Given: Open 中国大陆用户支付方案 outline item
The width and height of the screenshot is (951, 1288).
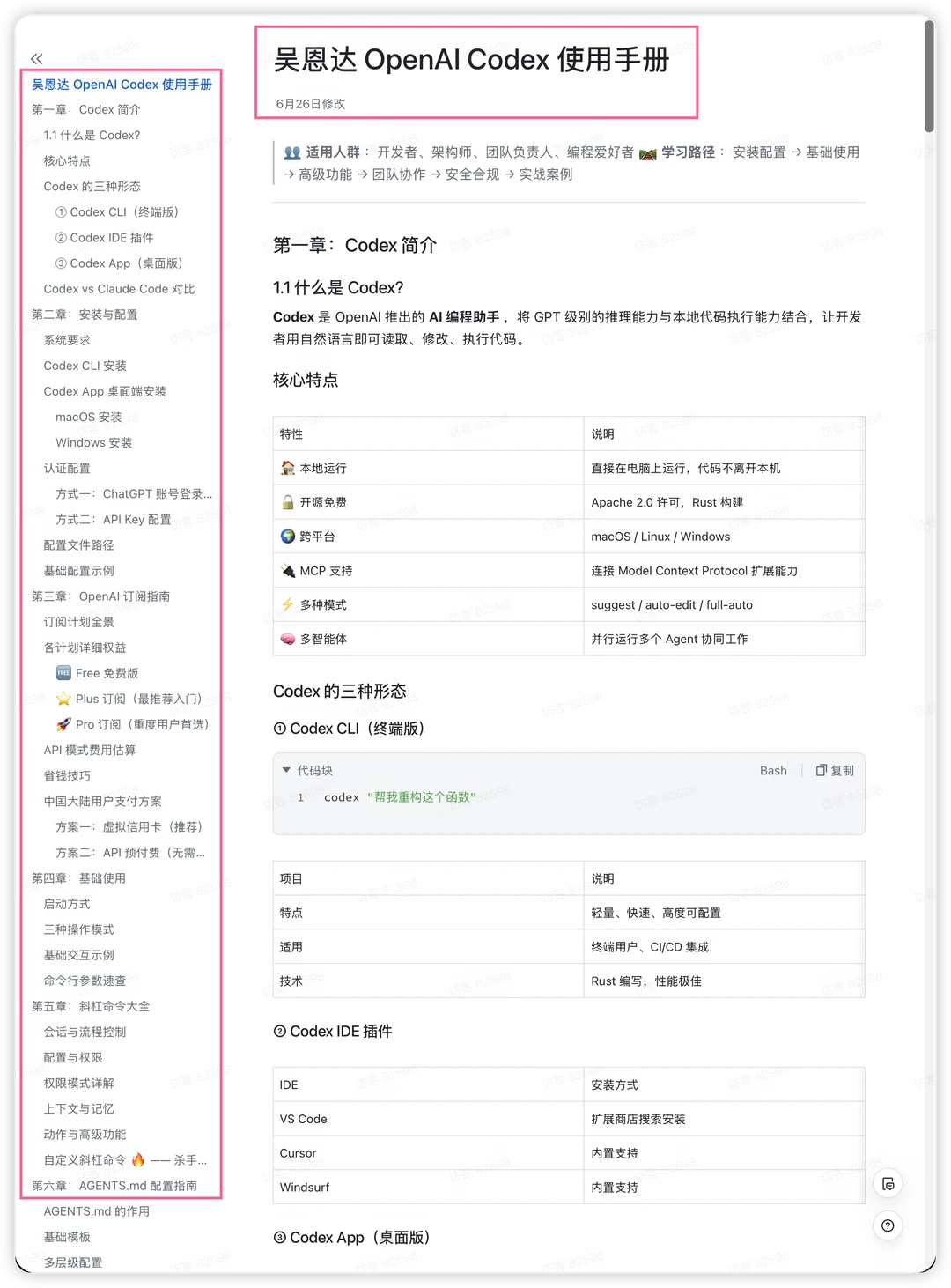Looking at the screenshot, I should coord(102,801).
